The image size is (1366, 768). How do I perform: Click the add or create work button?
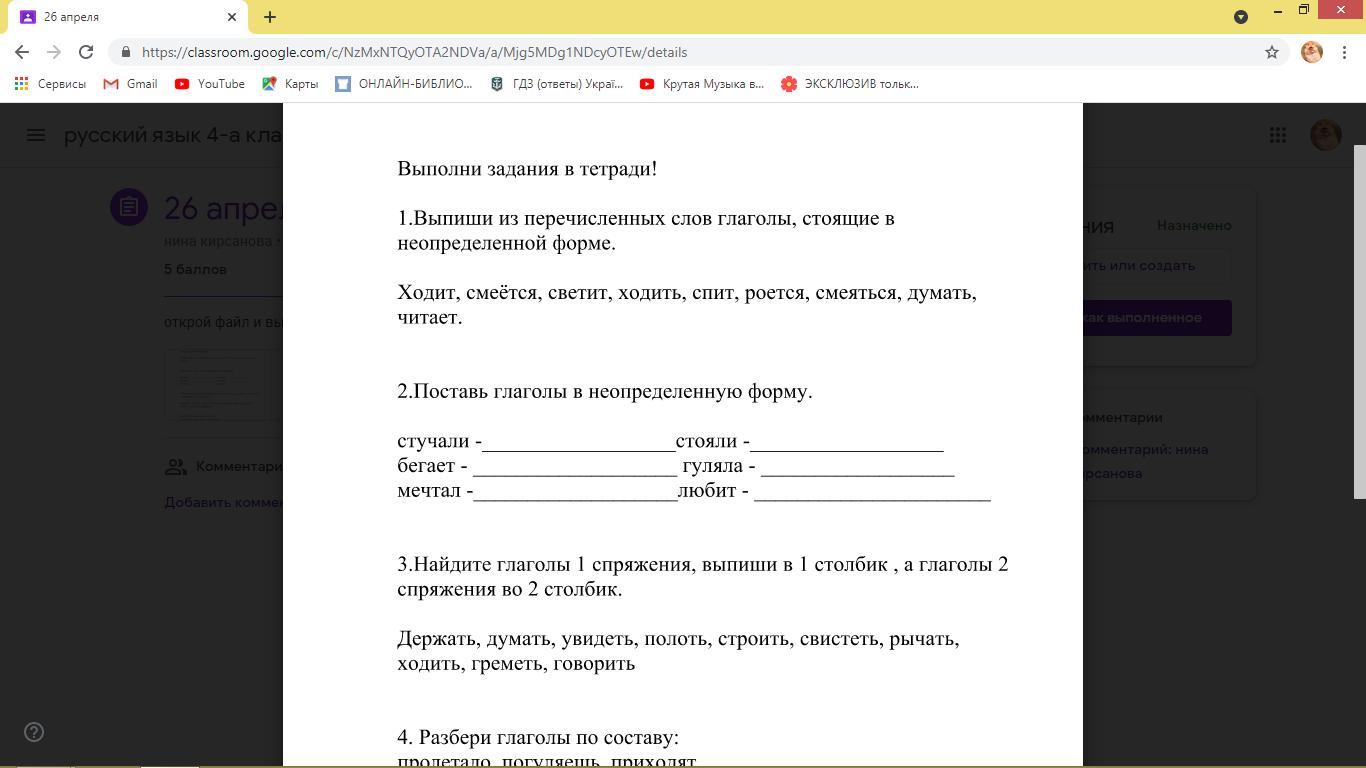pos(1156,266)
